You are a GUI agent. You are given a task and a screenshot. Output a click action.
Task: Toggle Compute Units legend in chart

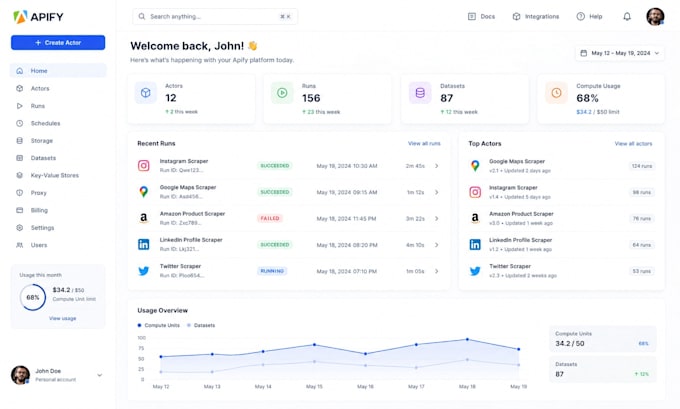(x=158, y=325)
